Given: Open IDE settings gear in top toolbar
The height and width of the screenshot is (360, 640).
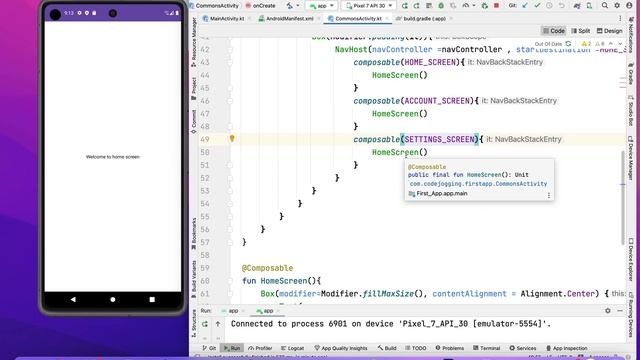Looking at the screenshot, I should pos(617,6).
